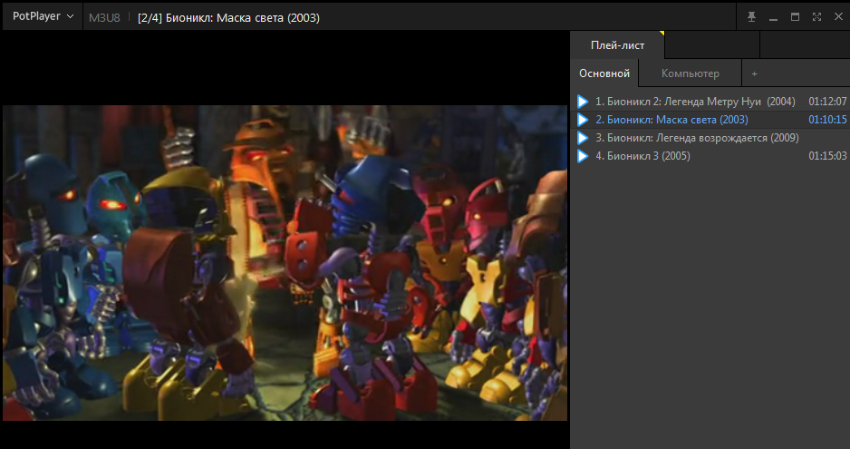Click duration 01:15:03 in playlist
The height and width of the screenshot is (449, 850).
click(x=827, y=156)
